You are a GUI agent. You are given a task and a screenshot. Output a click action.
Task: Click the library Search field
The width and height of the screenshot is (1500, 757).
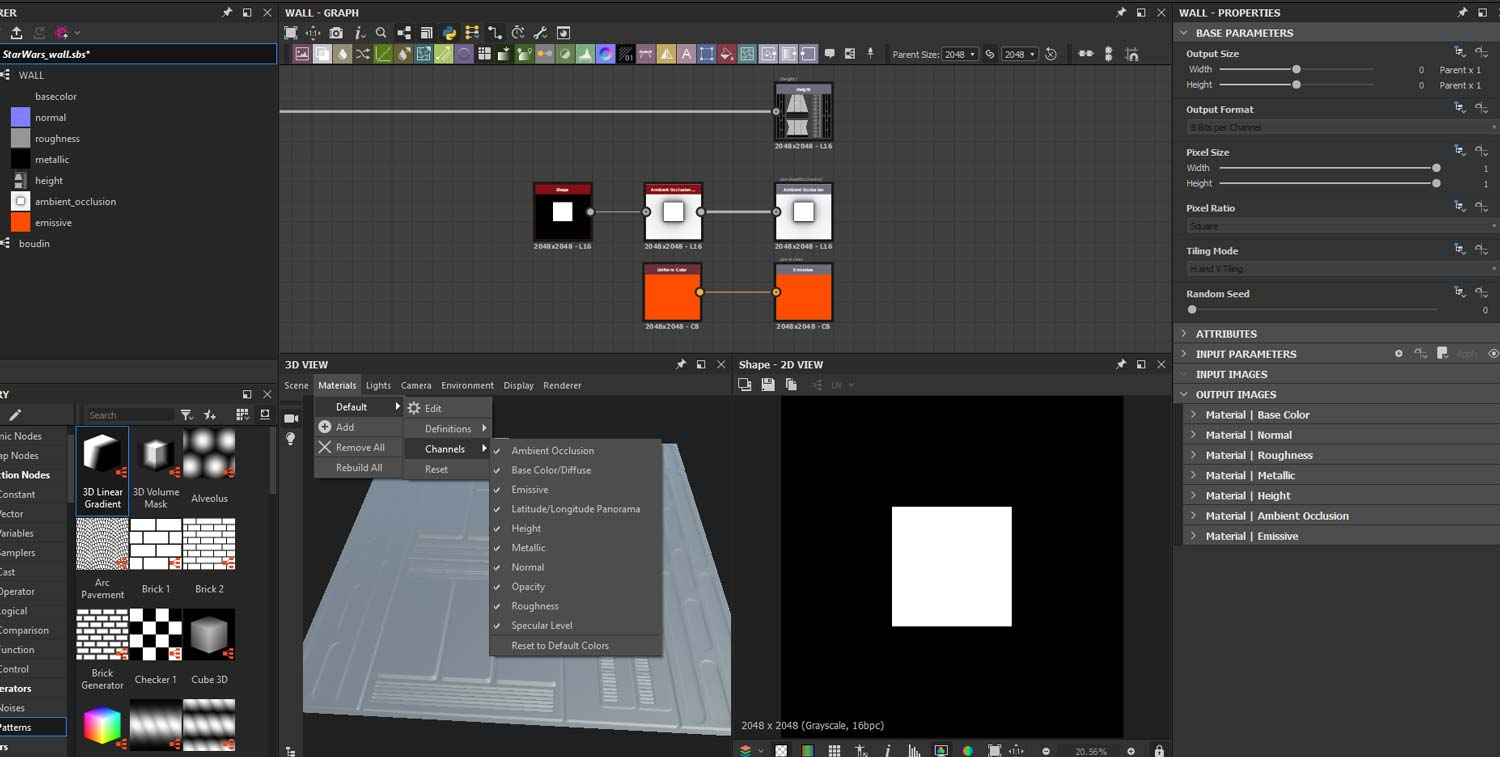[130, 415]
